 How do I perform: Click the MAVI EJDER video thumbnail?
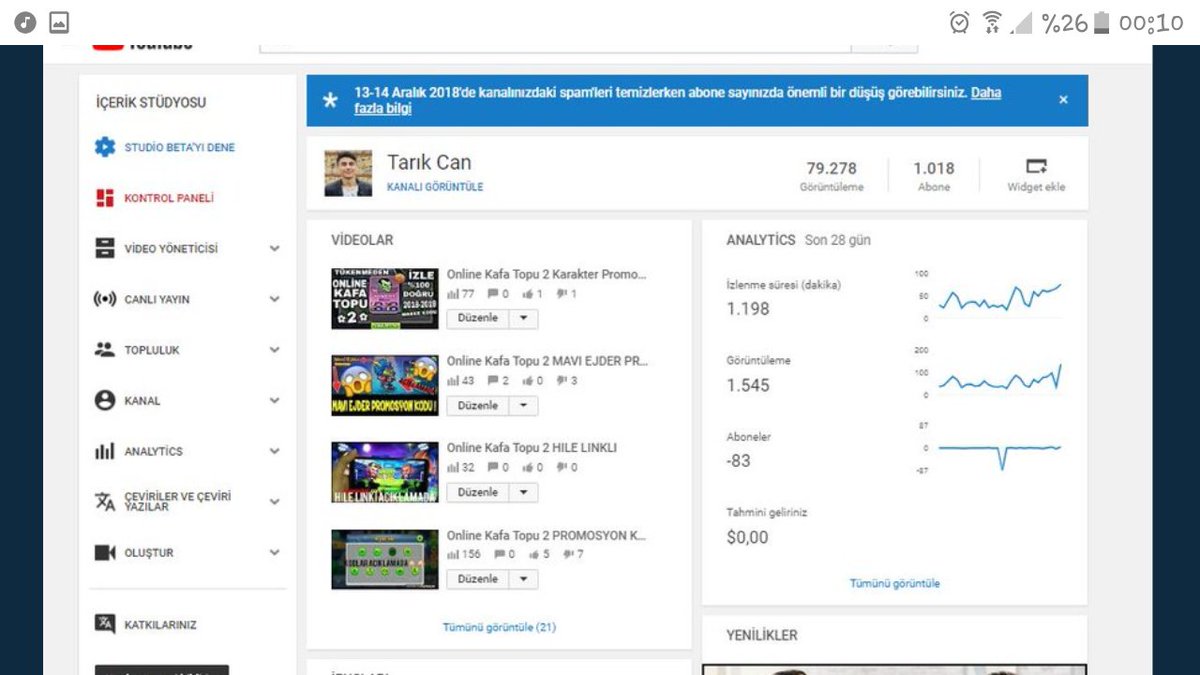[x=385, y=385]
